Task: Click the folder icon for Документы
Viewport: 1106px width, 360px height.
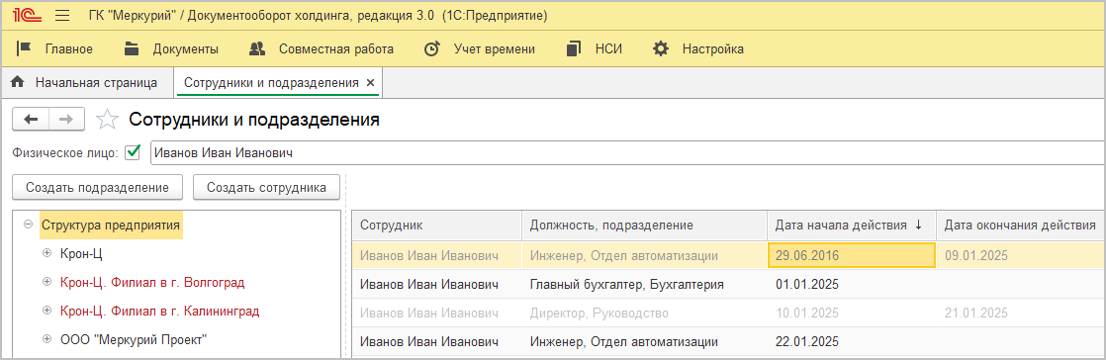Action: [132, 49]
